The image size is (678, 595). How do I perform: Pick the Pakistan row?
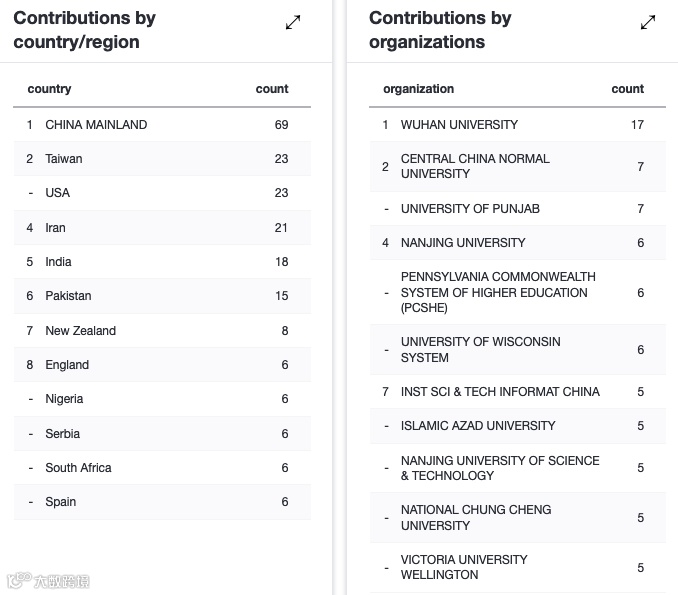(68, 296)
